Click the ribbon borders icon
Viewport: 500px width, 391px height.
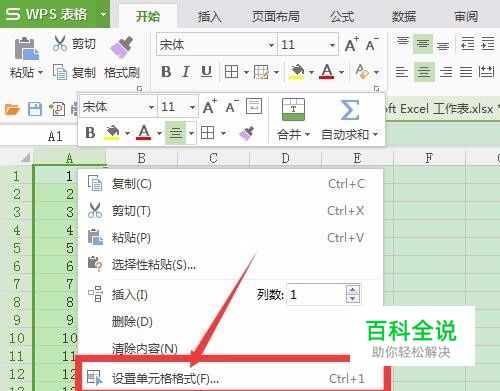[231, 72]
